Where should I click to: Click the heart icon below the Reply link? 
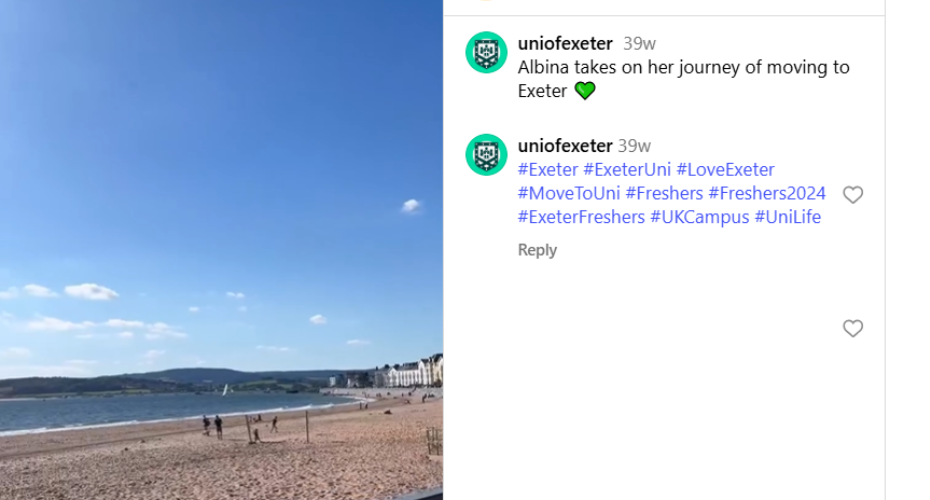click(852, 328)
